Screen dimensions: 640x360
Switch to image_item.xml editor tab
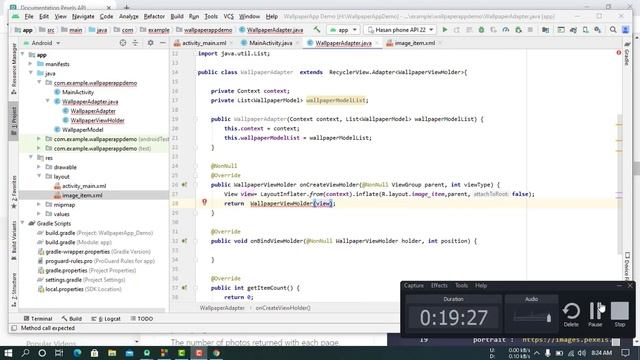[x=414, y=43]
